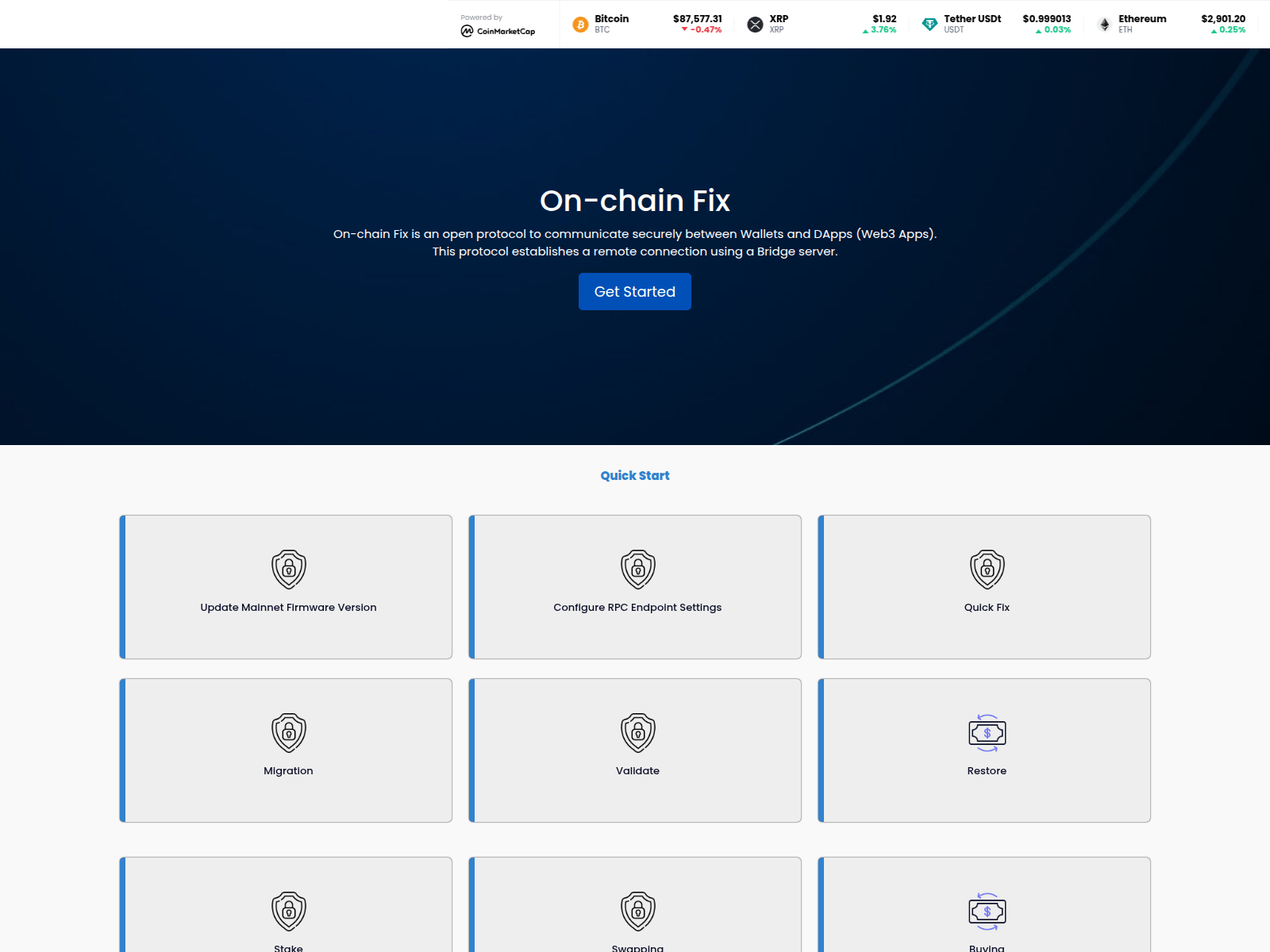Click the shield icon above Swapping
This screenshot has width=1270, height=952.
point(638,911)
